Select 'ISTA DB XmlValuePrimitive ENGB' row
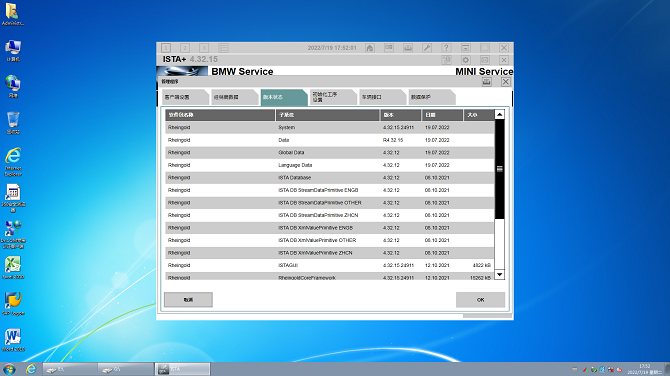This screenshot has height=376, width=670. pyautogui.click(x=329, y=228)
